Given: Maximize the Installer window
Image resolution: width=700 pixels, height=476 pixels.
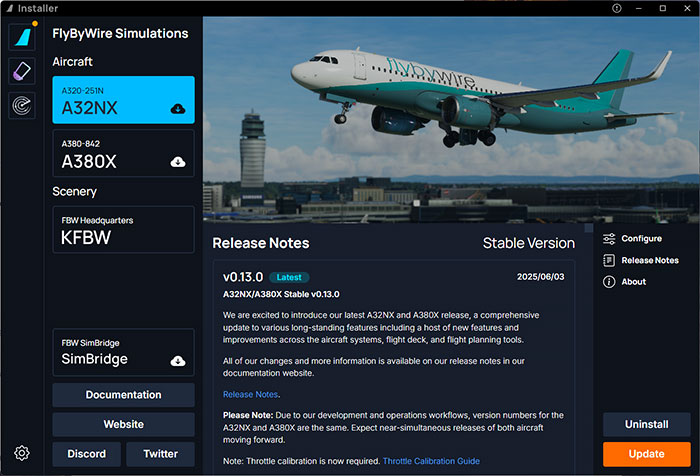Looking at the screenshot, I should [x=663, y=8].
